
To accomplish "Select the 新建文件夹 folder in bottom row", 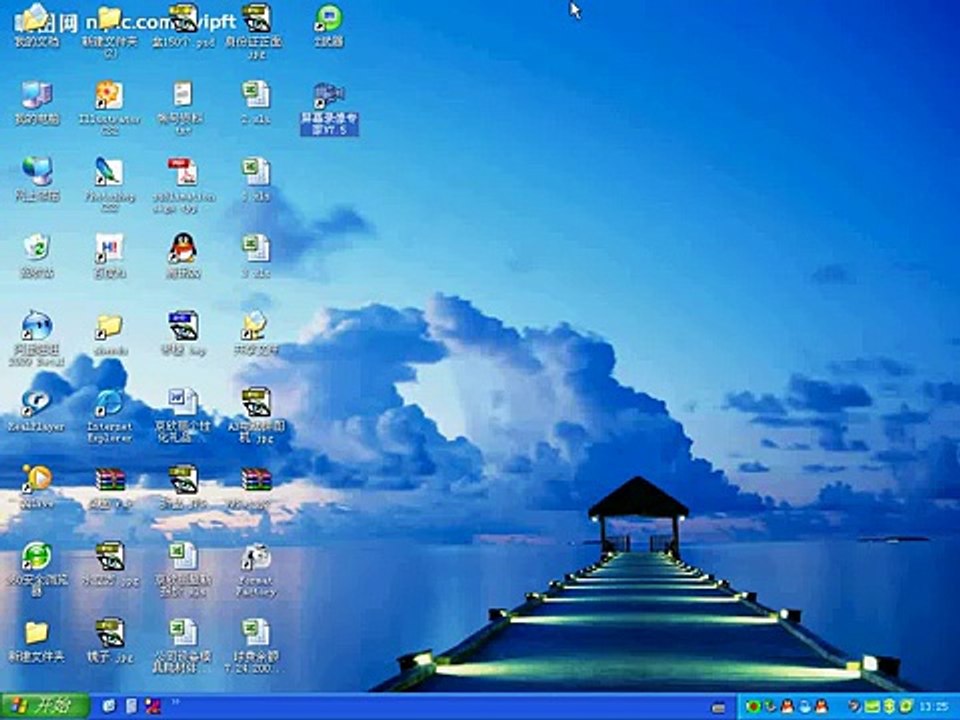I will point(37,640).
